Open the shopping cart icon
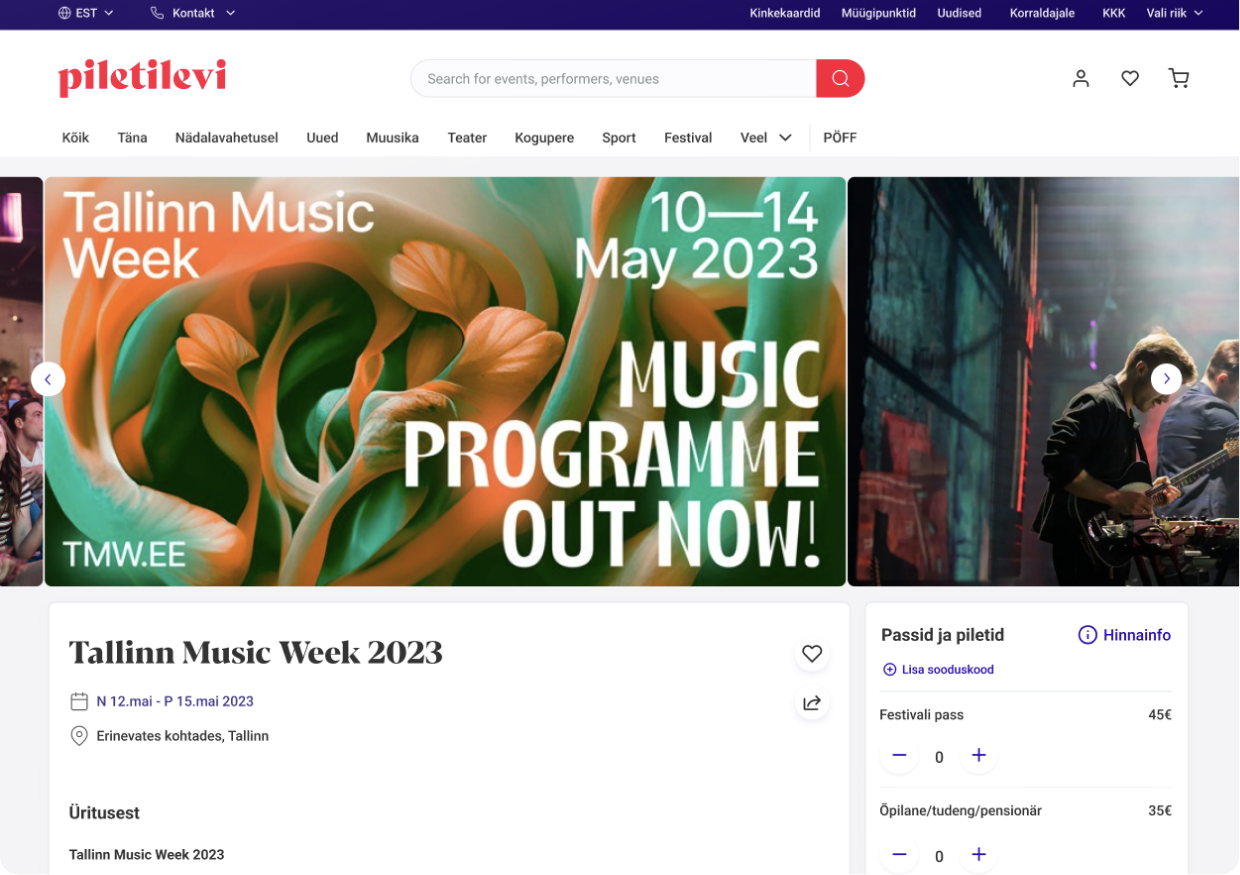 (1179, 78)
